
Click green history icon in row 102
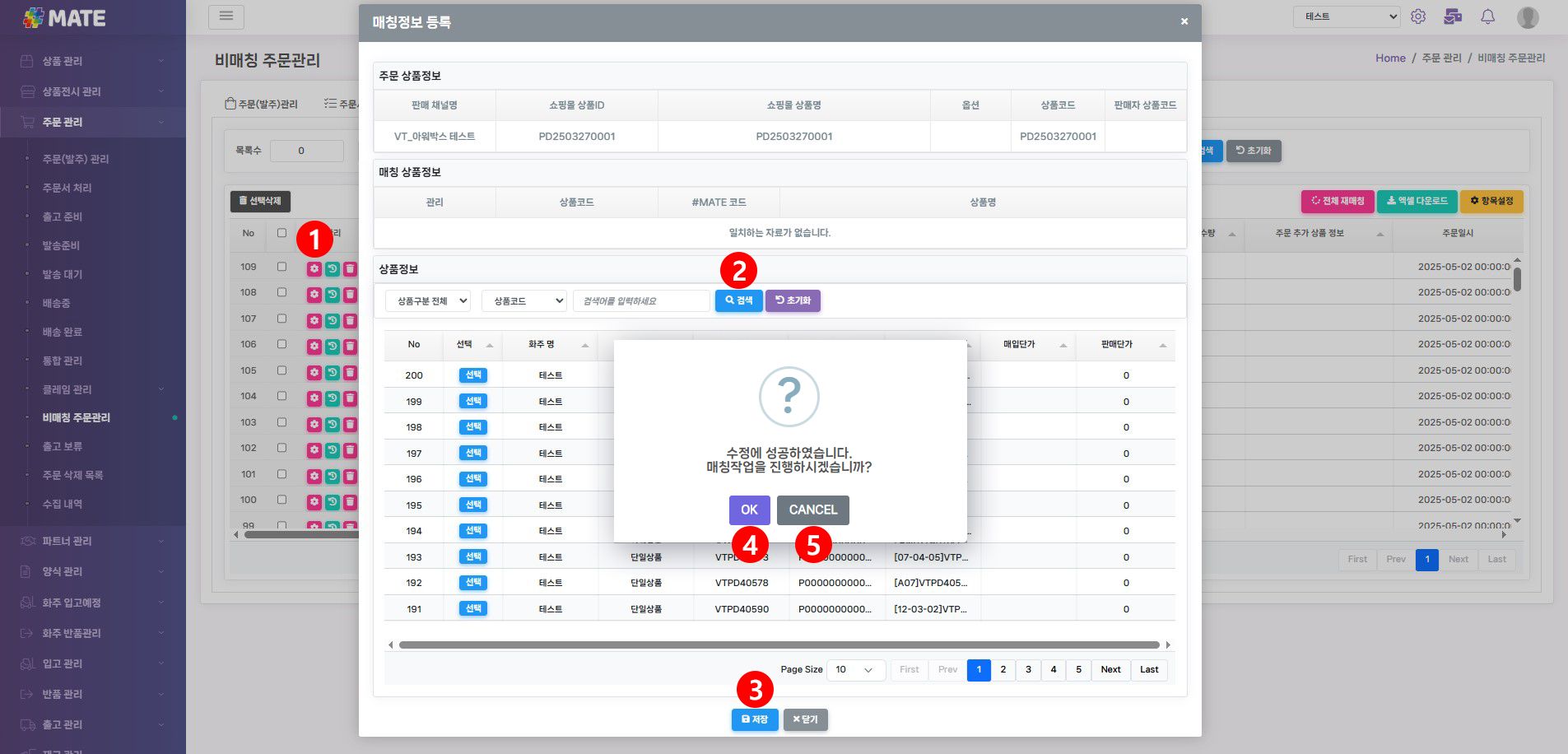(332, 449)
